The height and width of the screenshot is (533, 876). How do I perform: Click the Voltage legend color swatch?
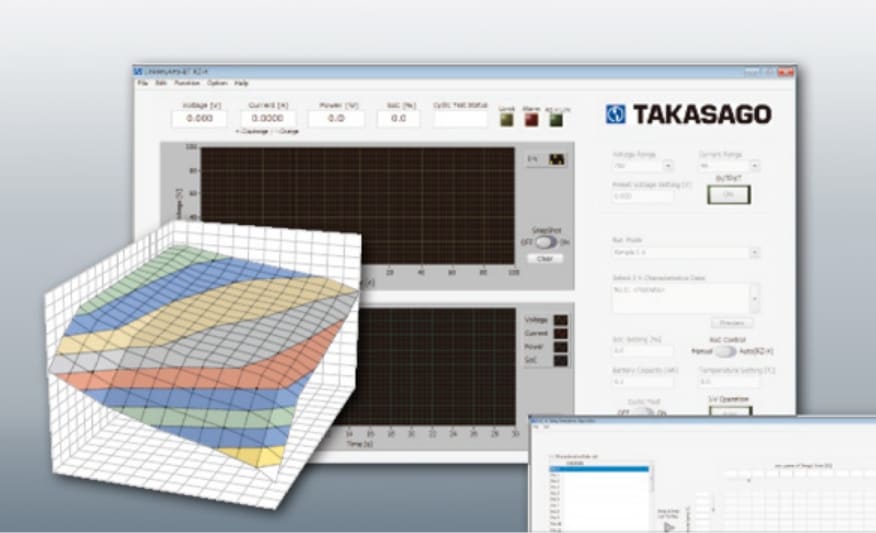pos(560,320)
